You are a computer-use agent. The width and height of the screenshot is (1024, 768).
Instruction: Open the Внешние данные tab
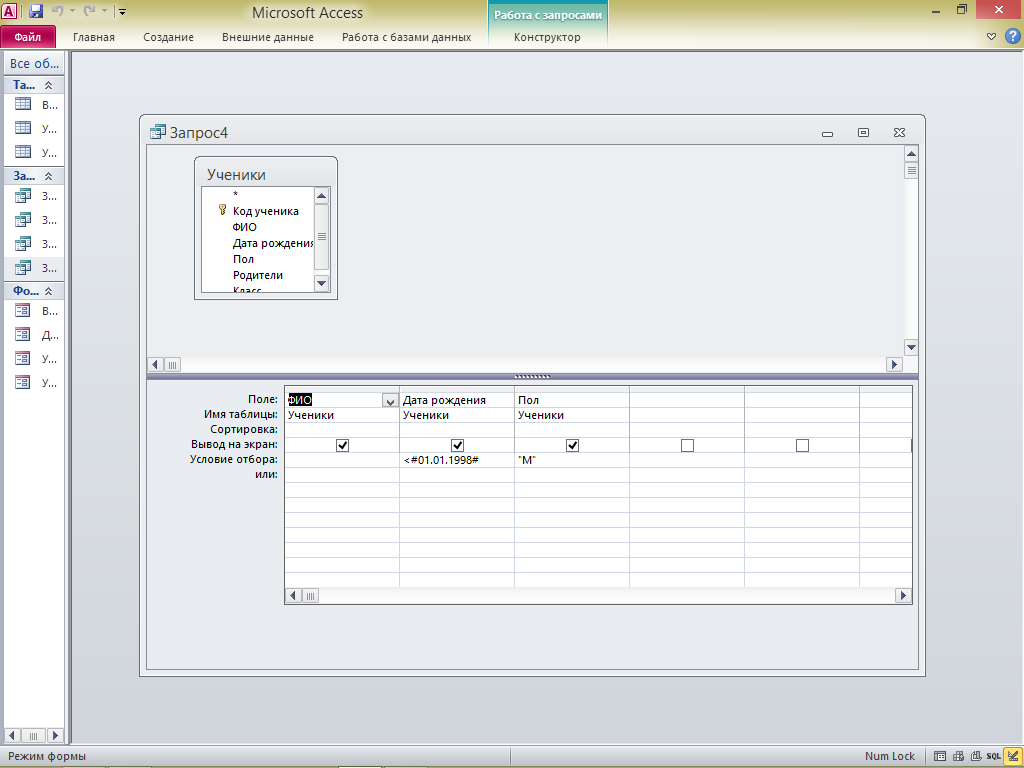click(268, 37)
